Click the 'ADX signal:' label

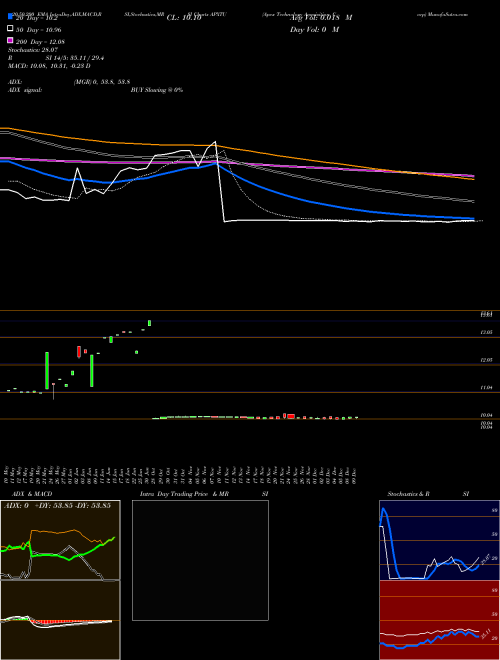click(x=25, y=90)
